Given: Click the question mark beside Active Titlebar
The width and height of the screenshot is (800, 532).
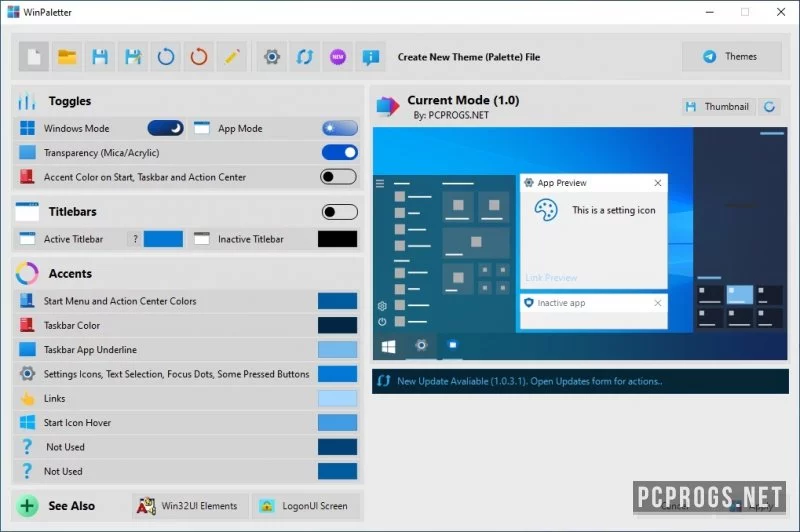Looking at the screenshot, I should [x=135, y=239].
